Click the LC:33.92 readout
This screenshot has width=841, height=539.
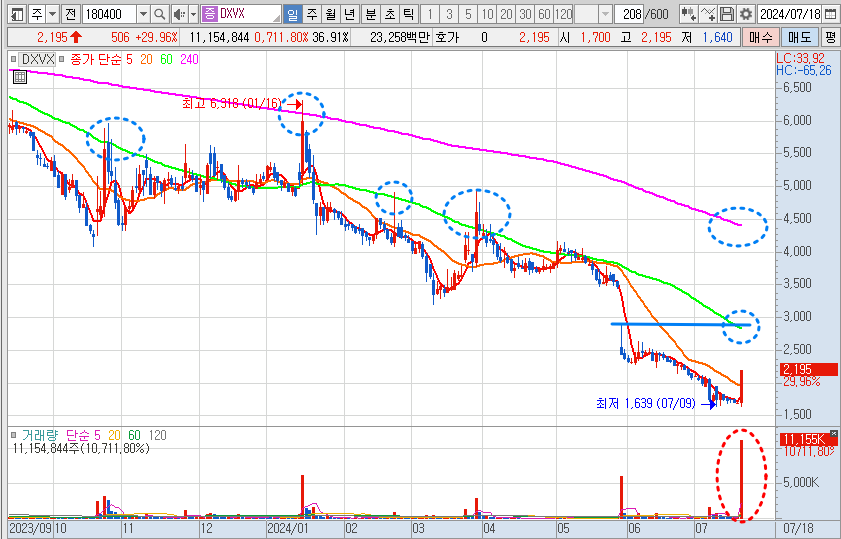point(800,58)
